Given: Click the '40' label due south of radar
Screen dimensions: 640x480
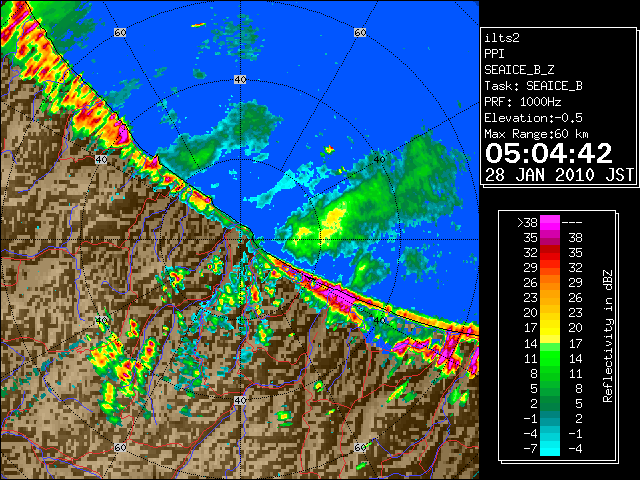Looking at the screenshot, I should [x=240, y=400].
